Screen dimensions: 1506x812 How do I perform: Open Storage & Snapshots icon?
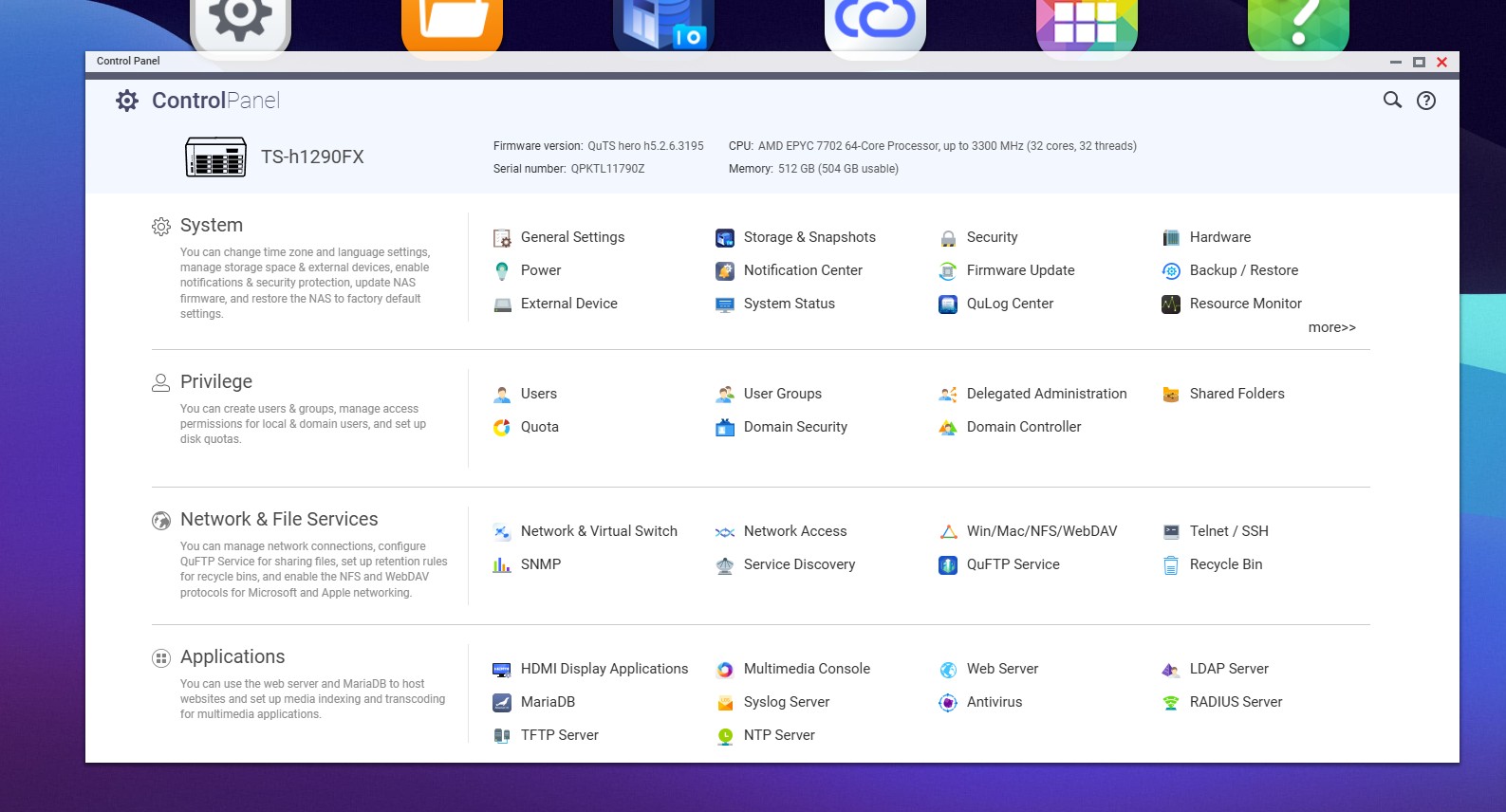pyautogui.click(x=725, y=238)
